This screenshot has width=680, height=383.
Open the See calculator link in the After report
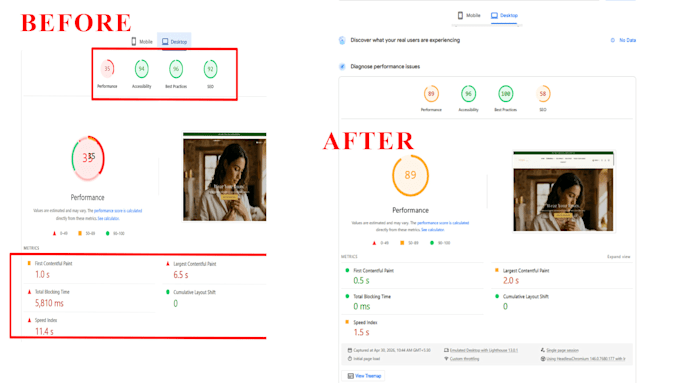(x=433, y=230)
